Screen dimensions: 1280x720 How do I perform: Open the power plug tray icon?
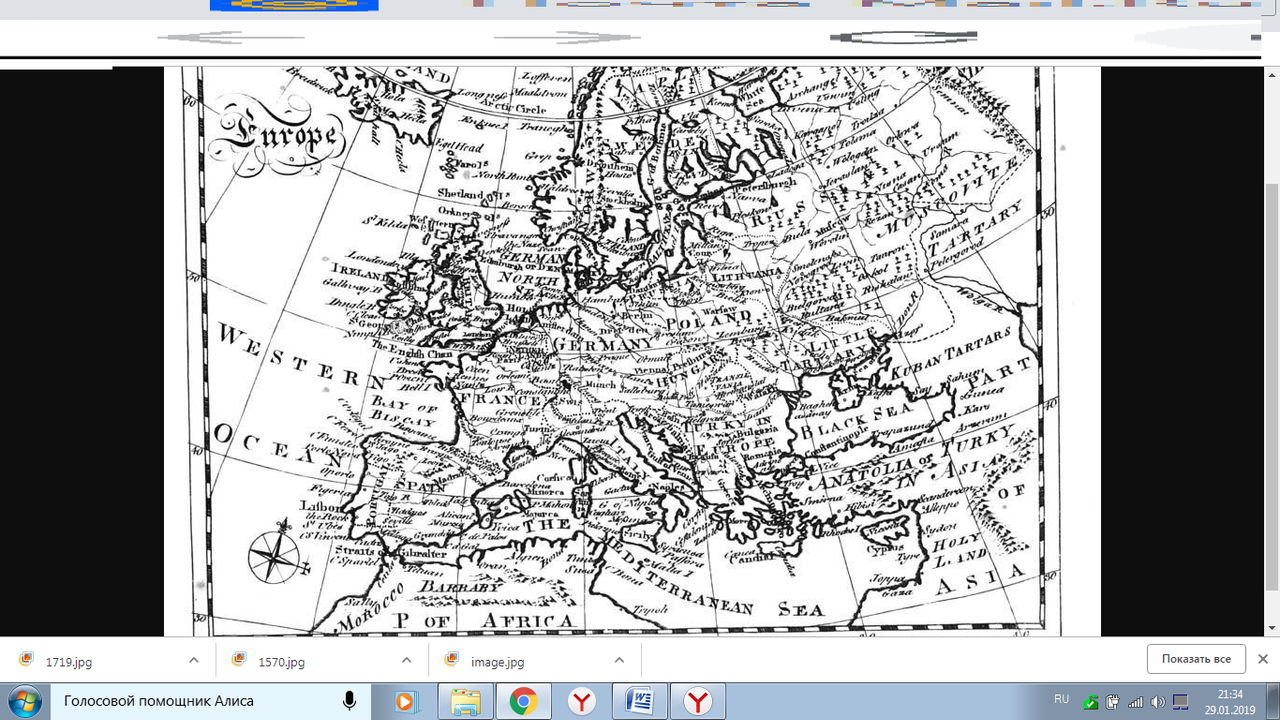point(1113,702)
